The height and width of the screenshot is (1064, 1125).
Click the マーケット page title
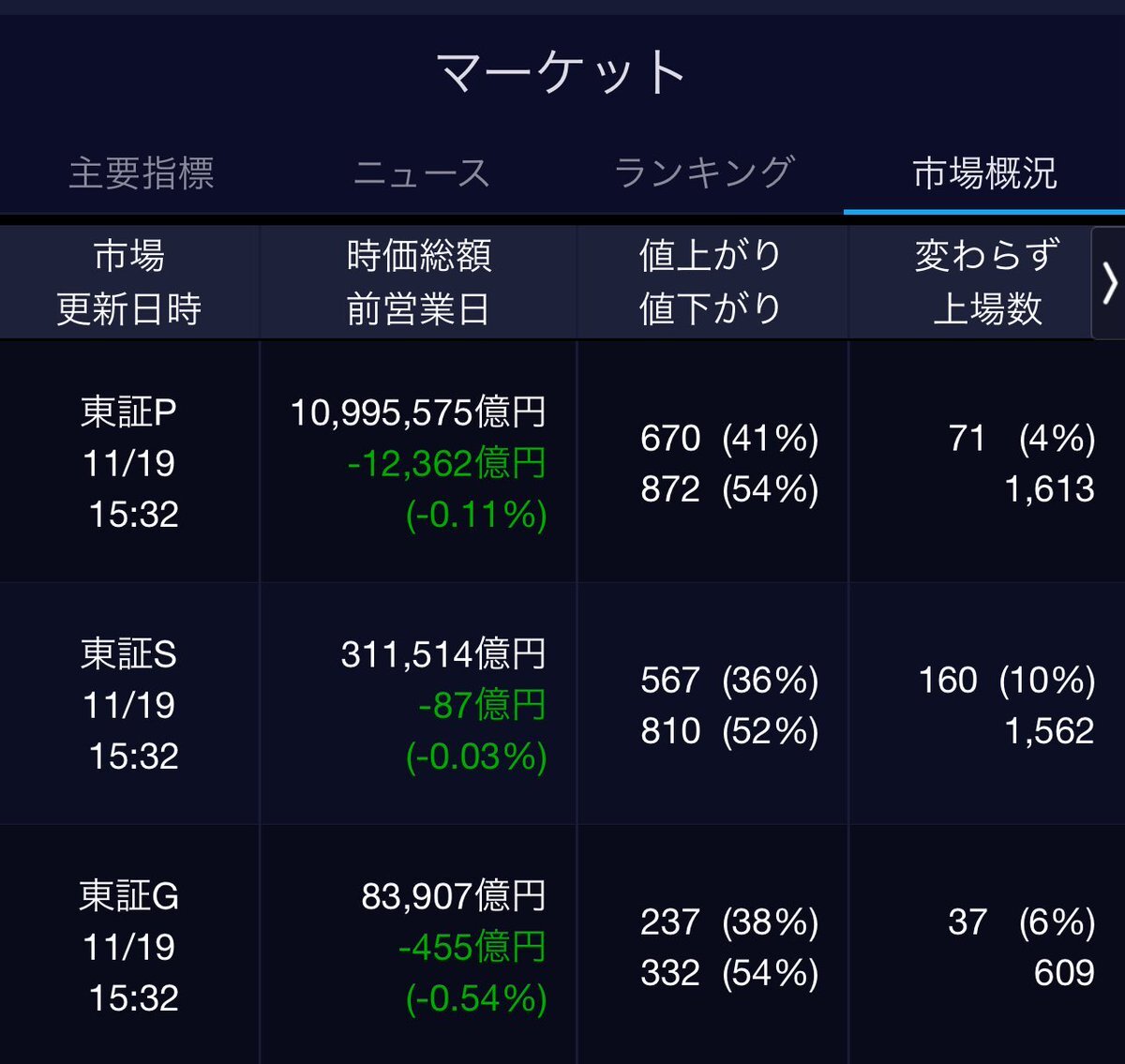562,72
